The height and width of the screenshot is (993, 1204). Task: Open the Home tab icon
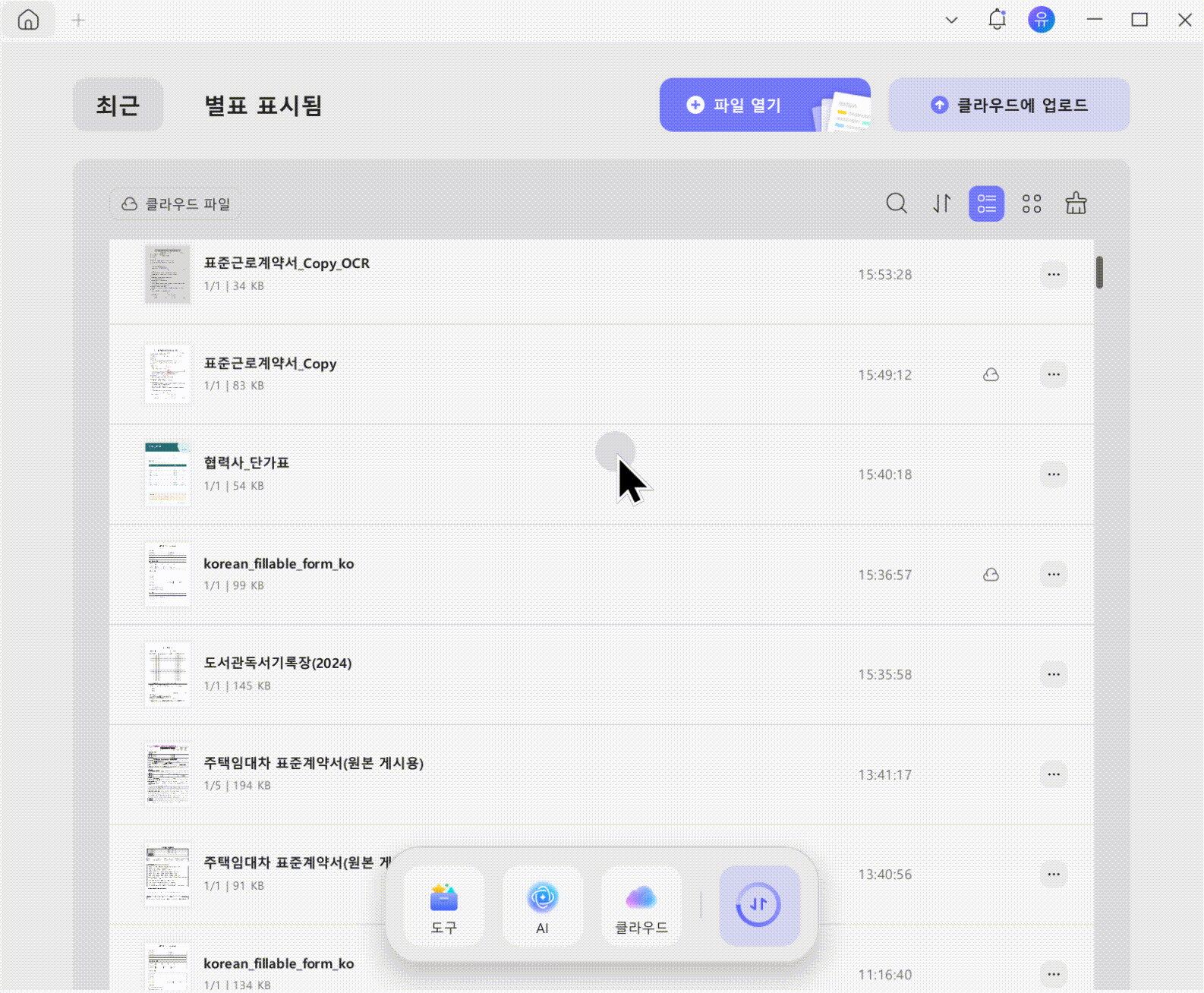pyautogui.click(x=28, y=20)
